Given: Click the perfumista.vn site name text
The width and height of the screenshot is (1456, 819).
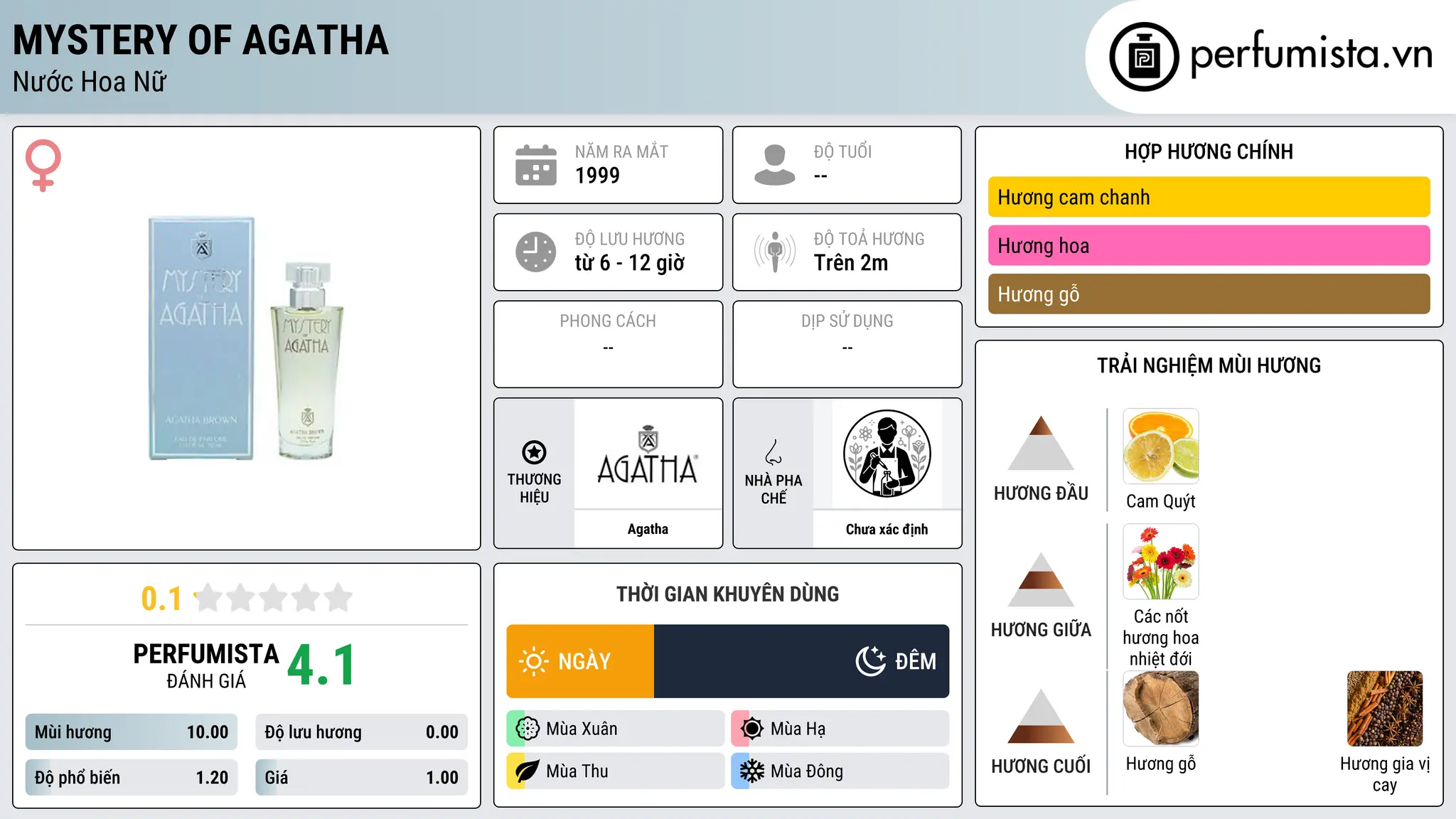Looking at the screenshot, I should [1312, 55].
